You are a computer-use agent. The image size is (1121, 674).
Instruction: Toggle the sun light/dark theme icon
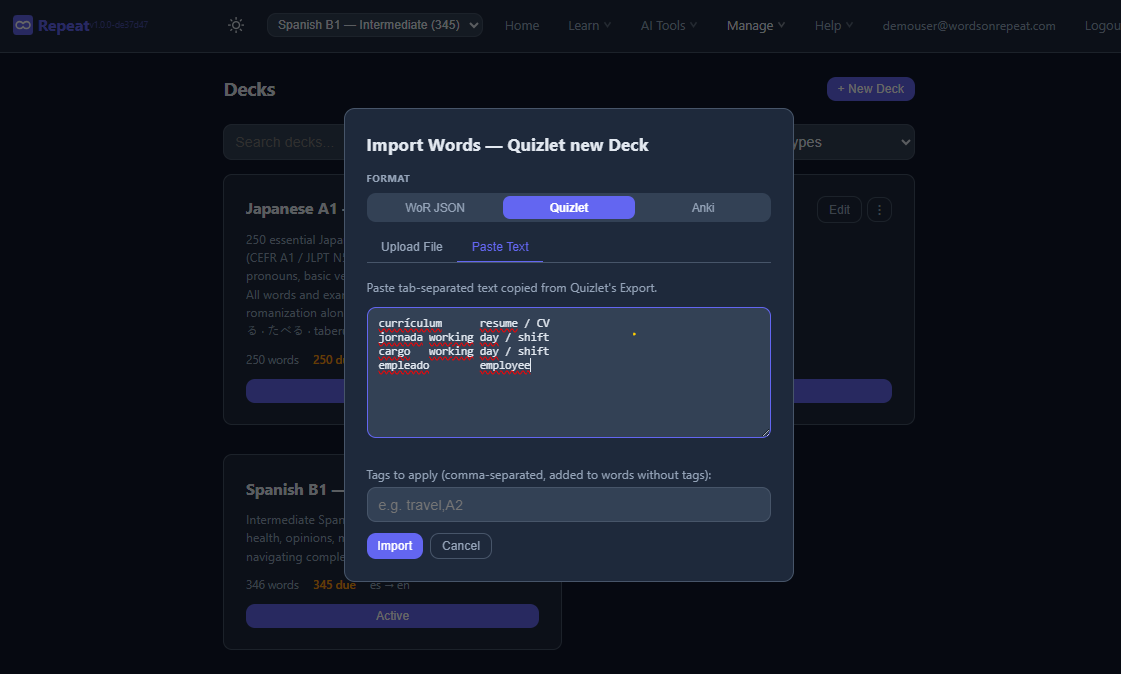click(x=236, y=26)
